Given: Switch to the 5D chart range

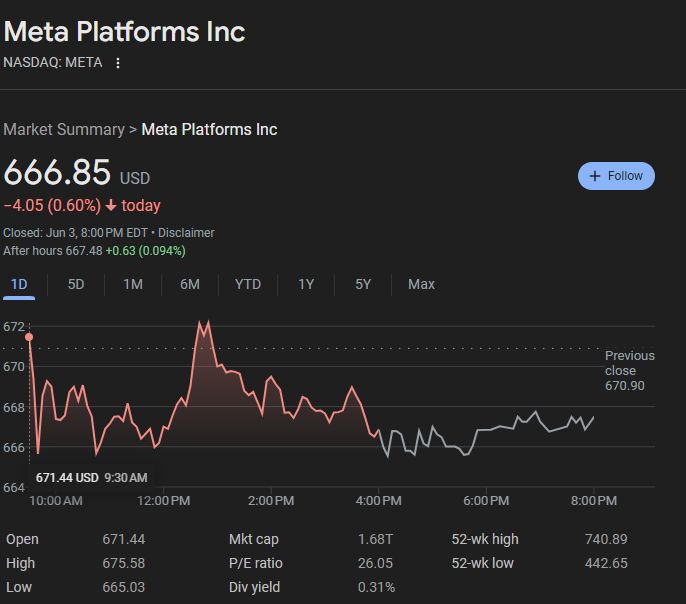Looking at the screenshot, I should click(76, 284).
